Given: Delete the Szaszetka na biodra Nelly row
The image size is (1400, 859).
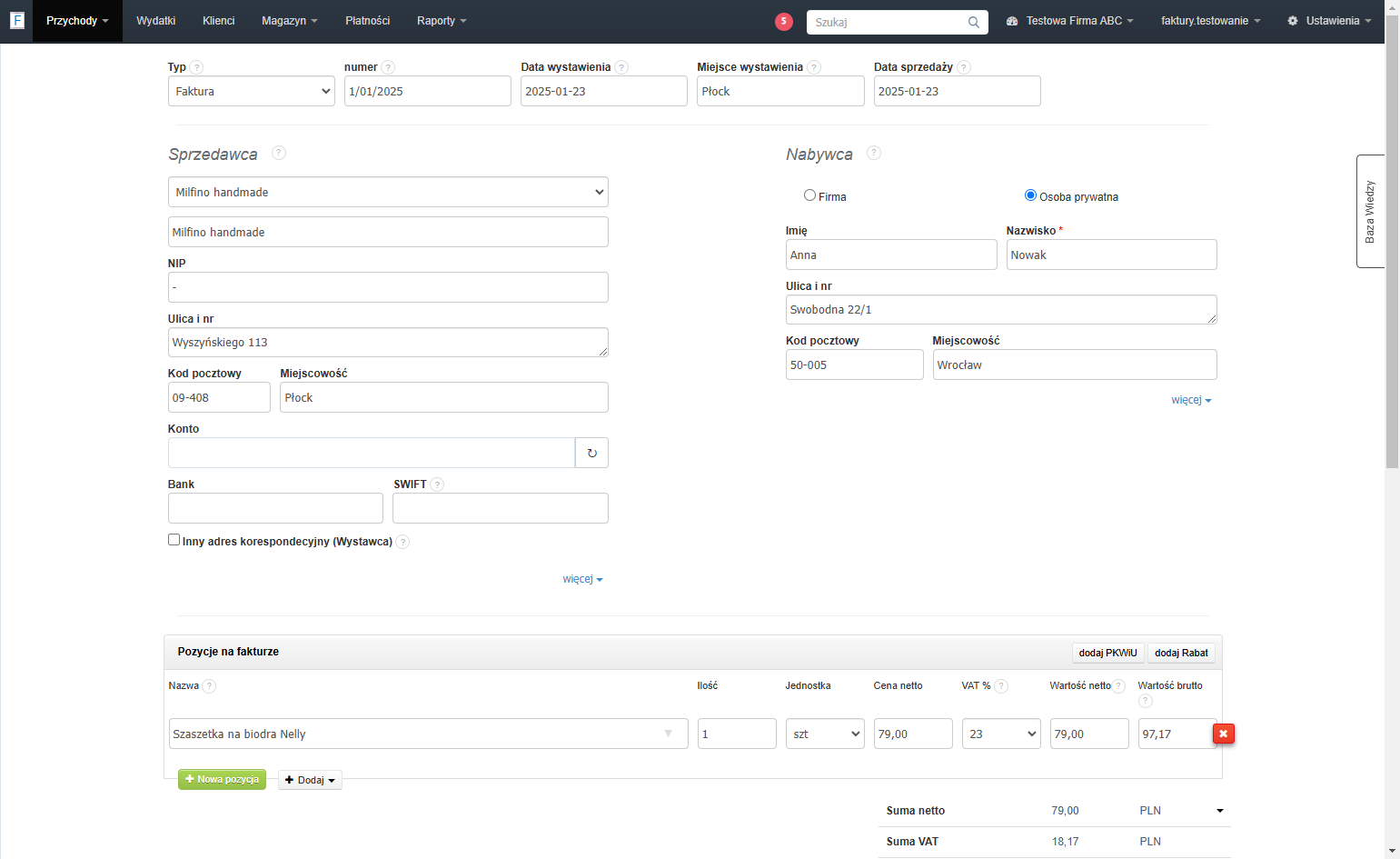Looking at the screenshot, I should (x=1224, y=733).
